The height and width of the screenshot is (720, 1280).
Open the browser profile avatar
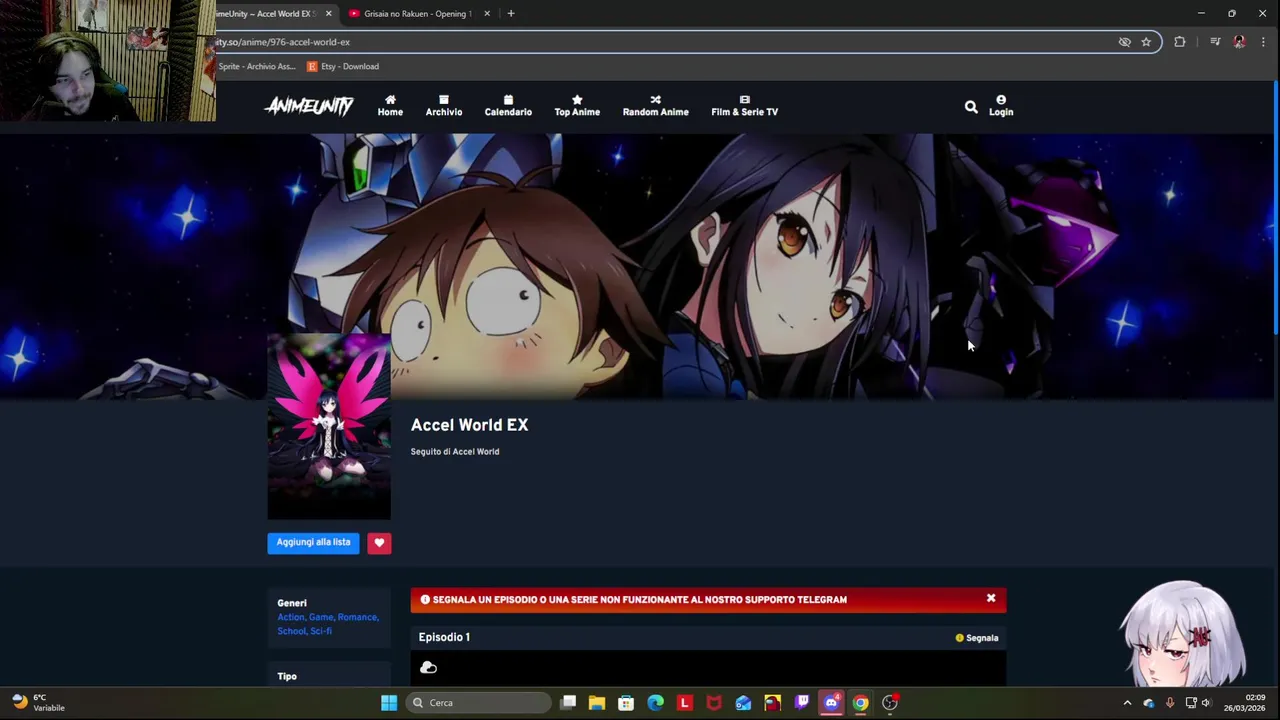(1239, 42)
